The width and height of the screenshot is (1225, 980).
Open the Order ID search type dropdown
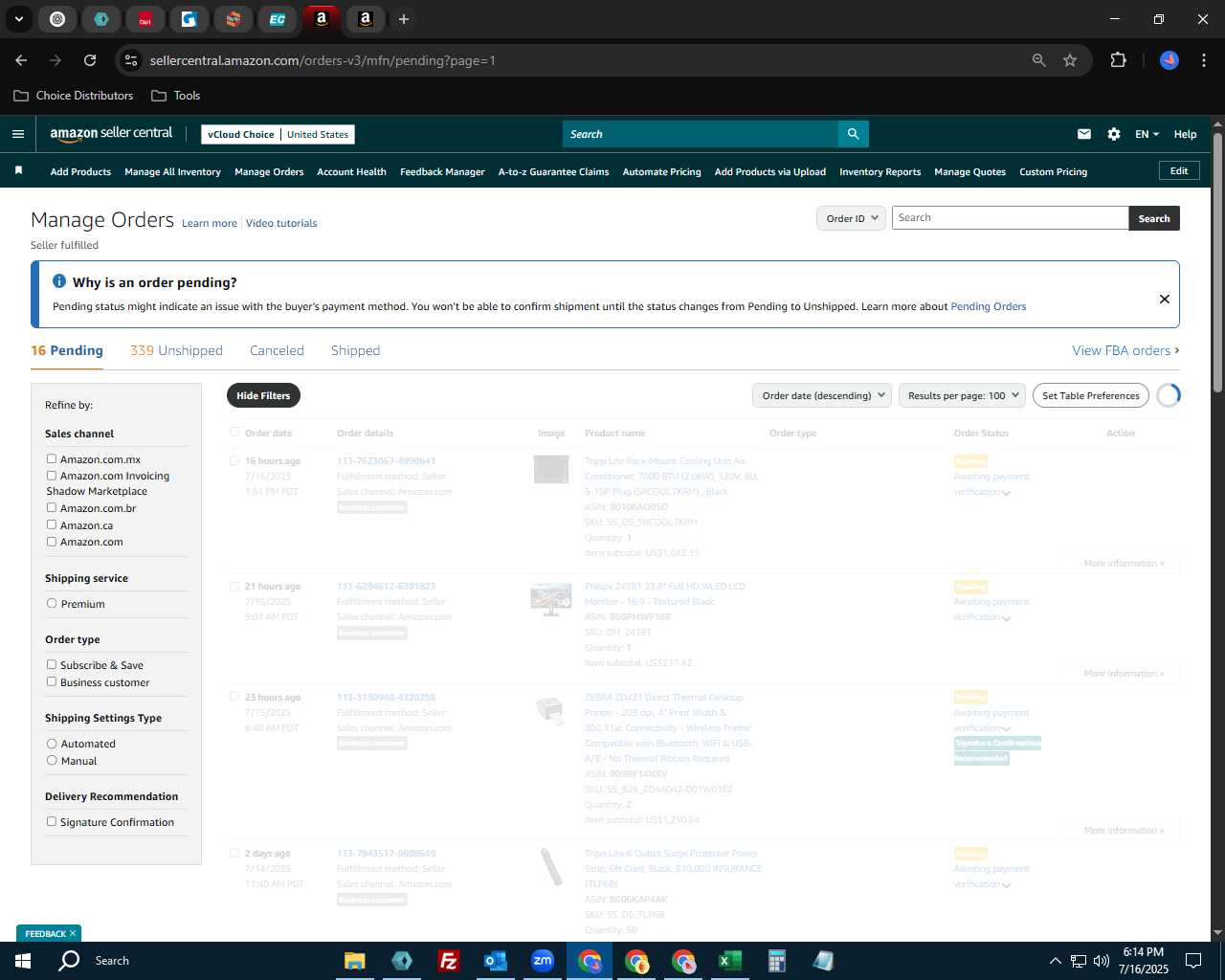[x=851, y=218]
